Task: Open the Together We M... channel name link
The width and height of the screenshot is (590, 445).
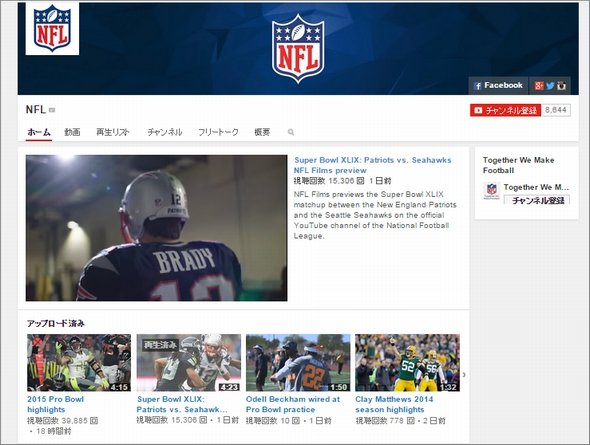Action: (537, 187)
